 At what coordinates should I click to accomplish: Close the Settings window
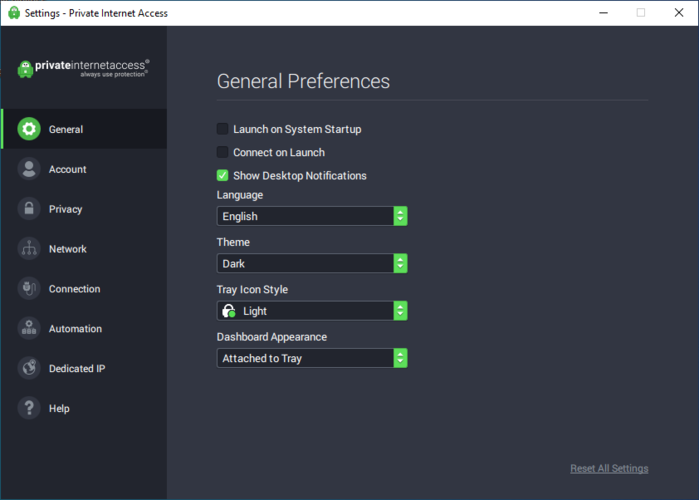678,13
